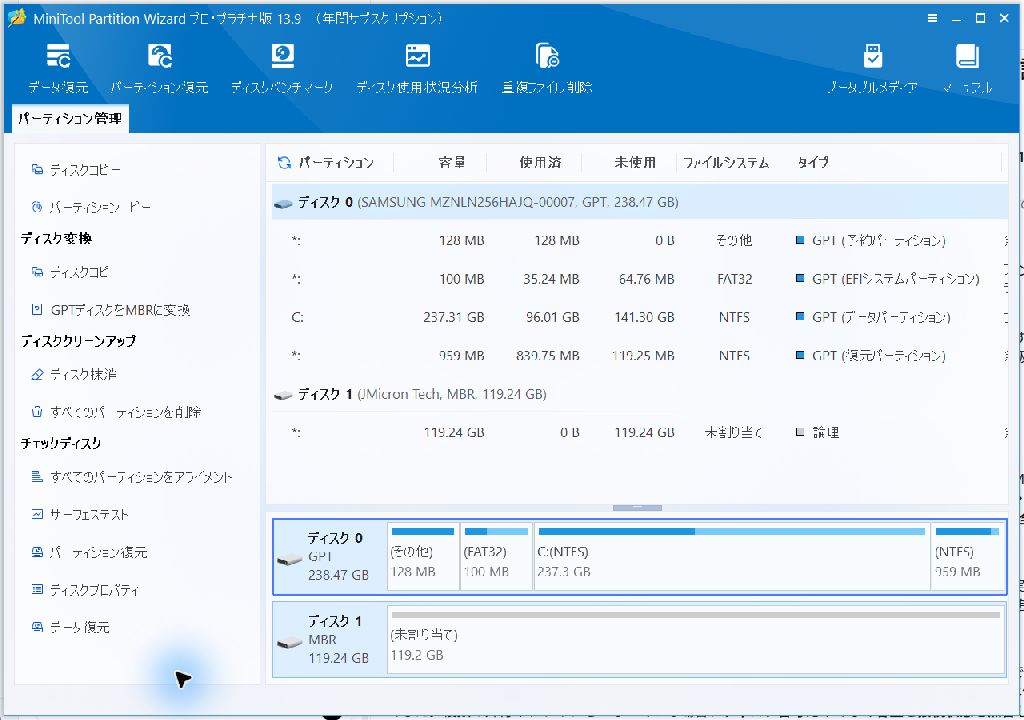Select ディスク抹消 under ディスククリーンアップ
This screenshot has height=720, width=1024.
point(74,374)
